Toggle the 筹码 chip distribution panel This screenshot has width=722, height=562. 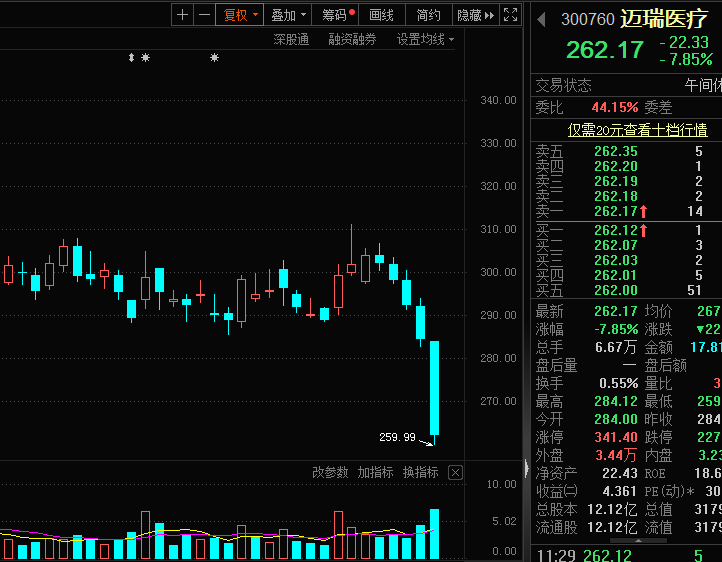[x=338, y=15]
